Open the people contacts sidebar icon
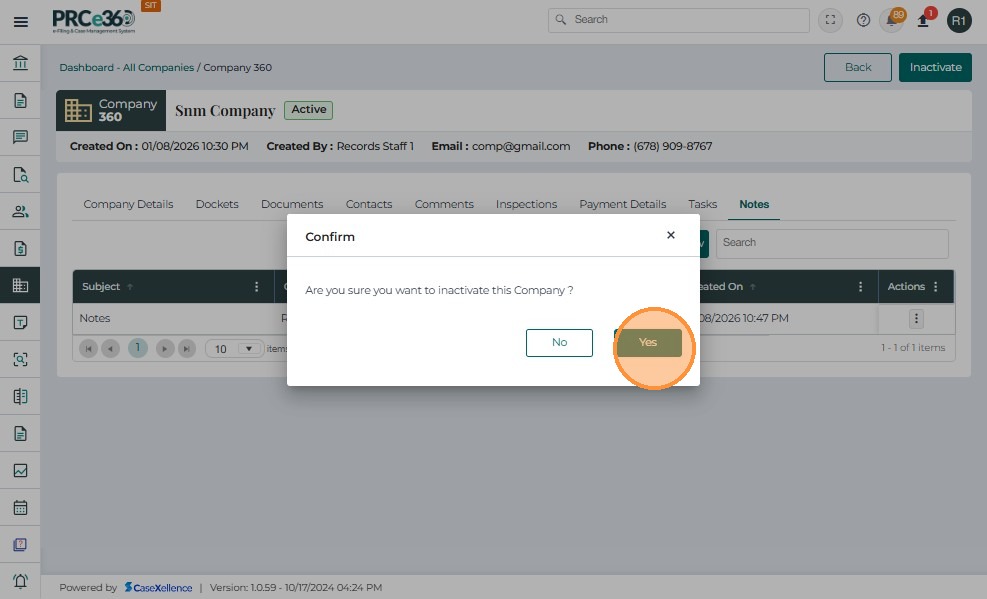This screenshot has height=599, width=987. coord(20,211)
